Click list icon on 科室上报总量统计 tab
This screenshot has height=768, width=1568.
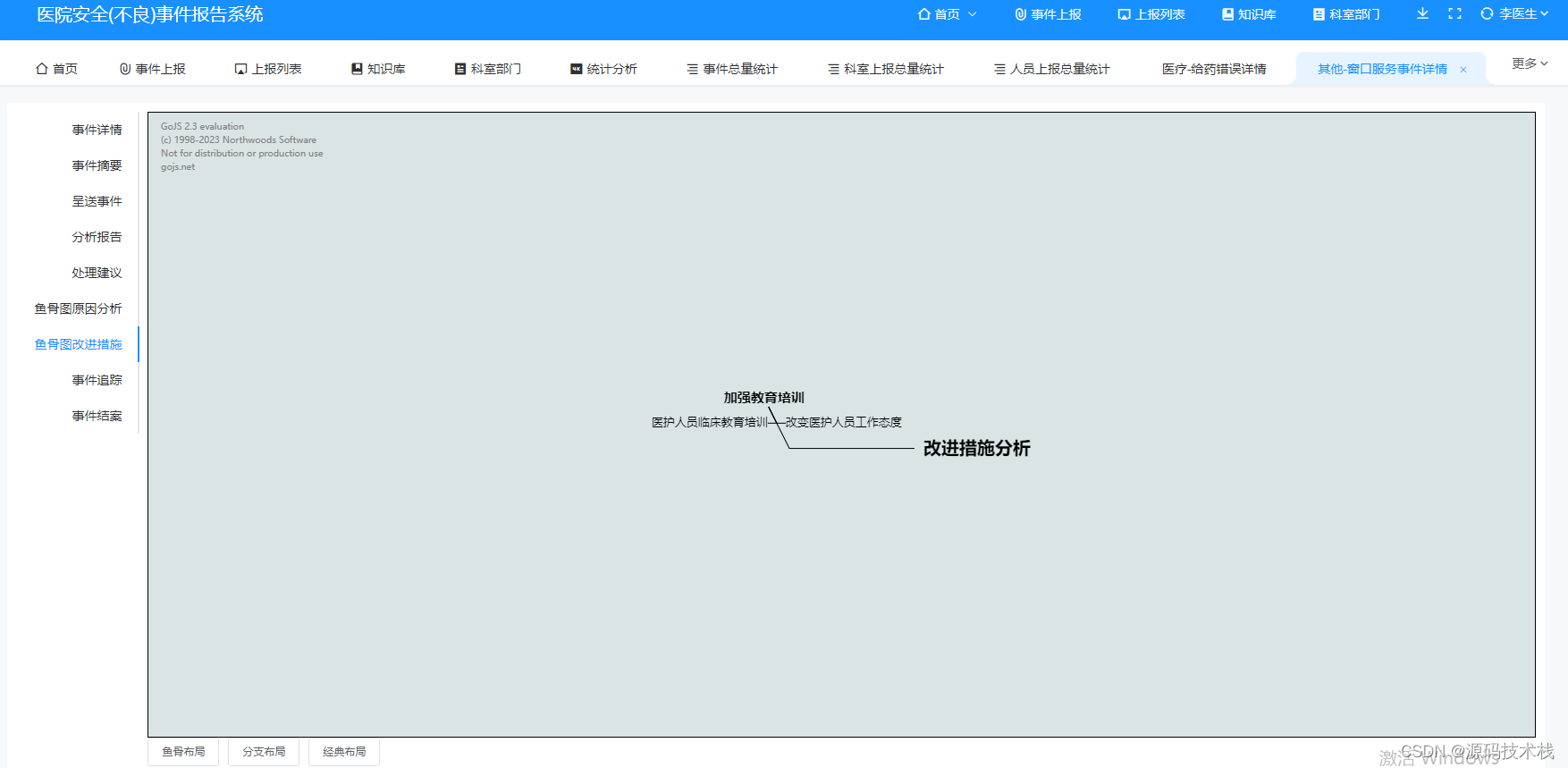[833, 69]
